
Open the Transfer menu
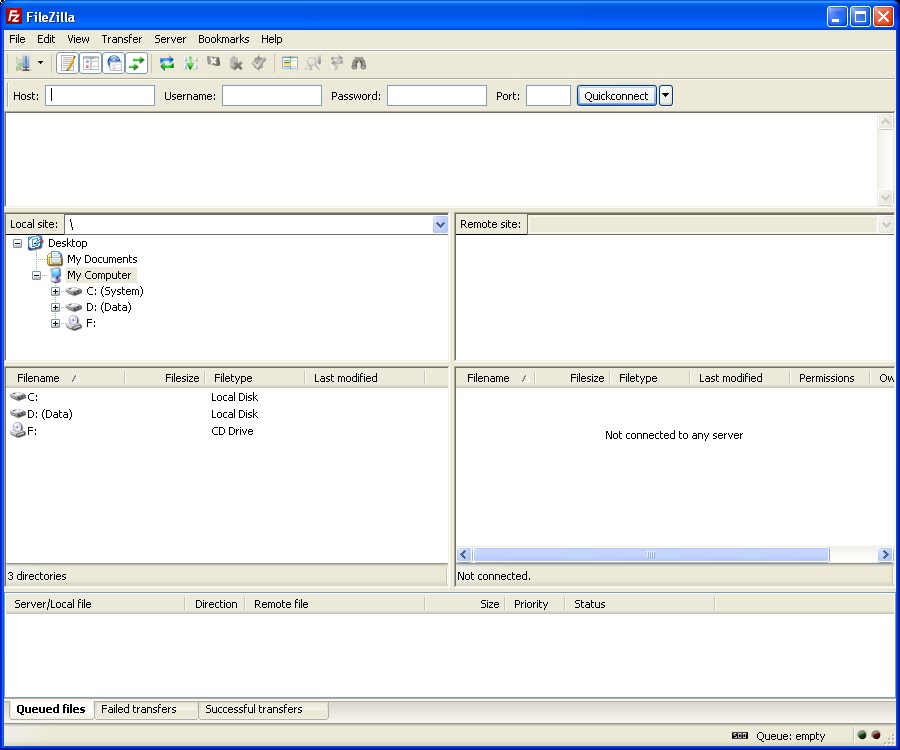[x=121, y=39]
